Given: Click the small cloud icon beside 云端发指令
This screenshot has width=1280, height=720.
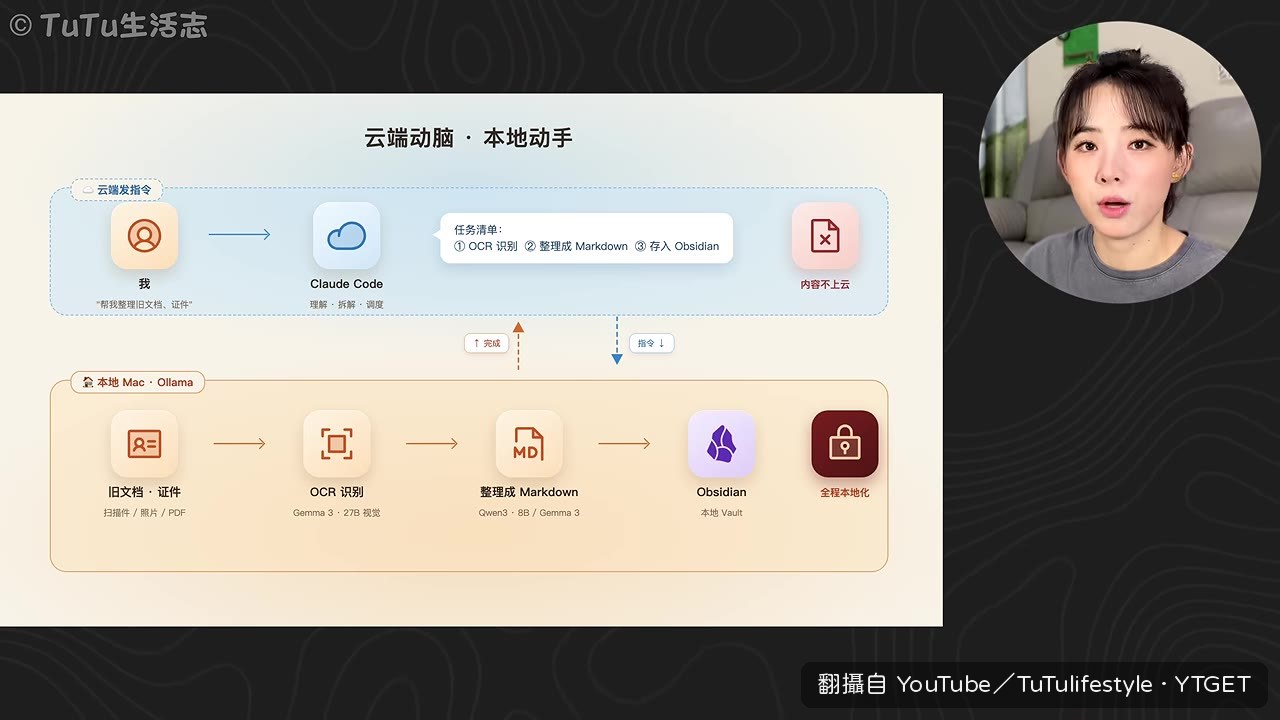Looking at the screenshot, I should 87,189.
